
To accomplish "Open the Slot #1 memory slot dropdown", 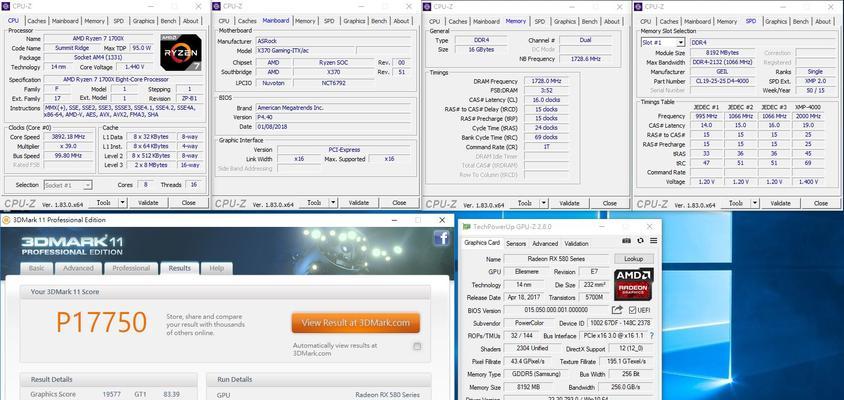I will [x=680, y=43].
